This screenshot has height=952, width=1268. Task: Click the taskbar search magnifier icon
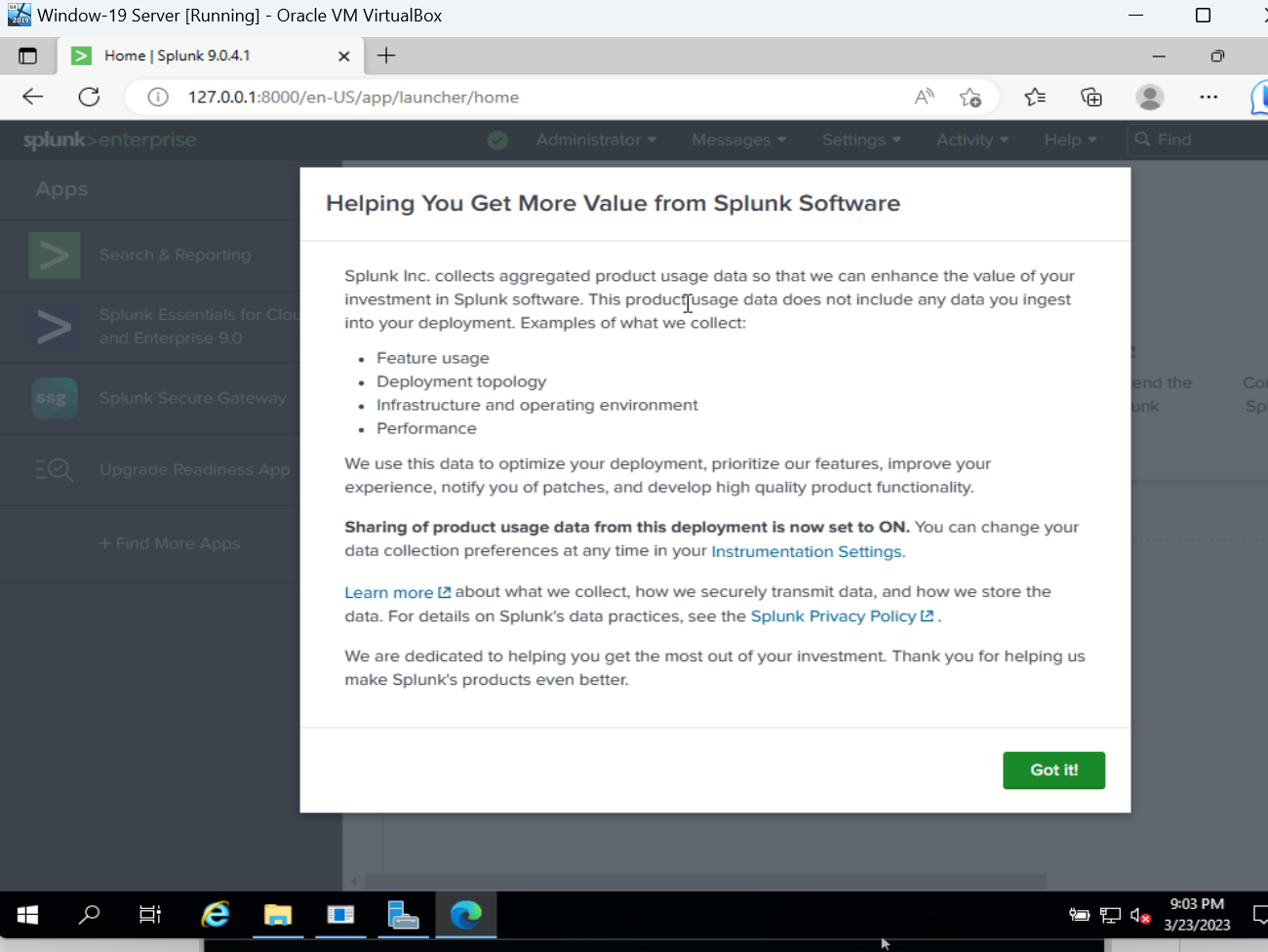click(x=89, y=915)
